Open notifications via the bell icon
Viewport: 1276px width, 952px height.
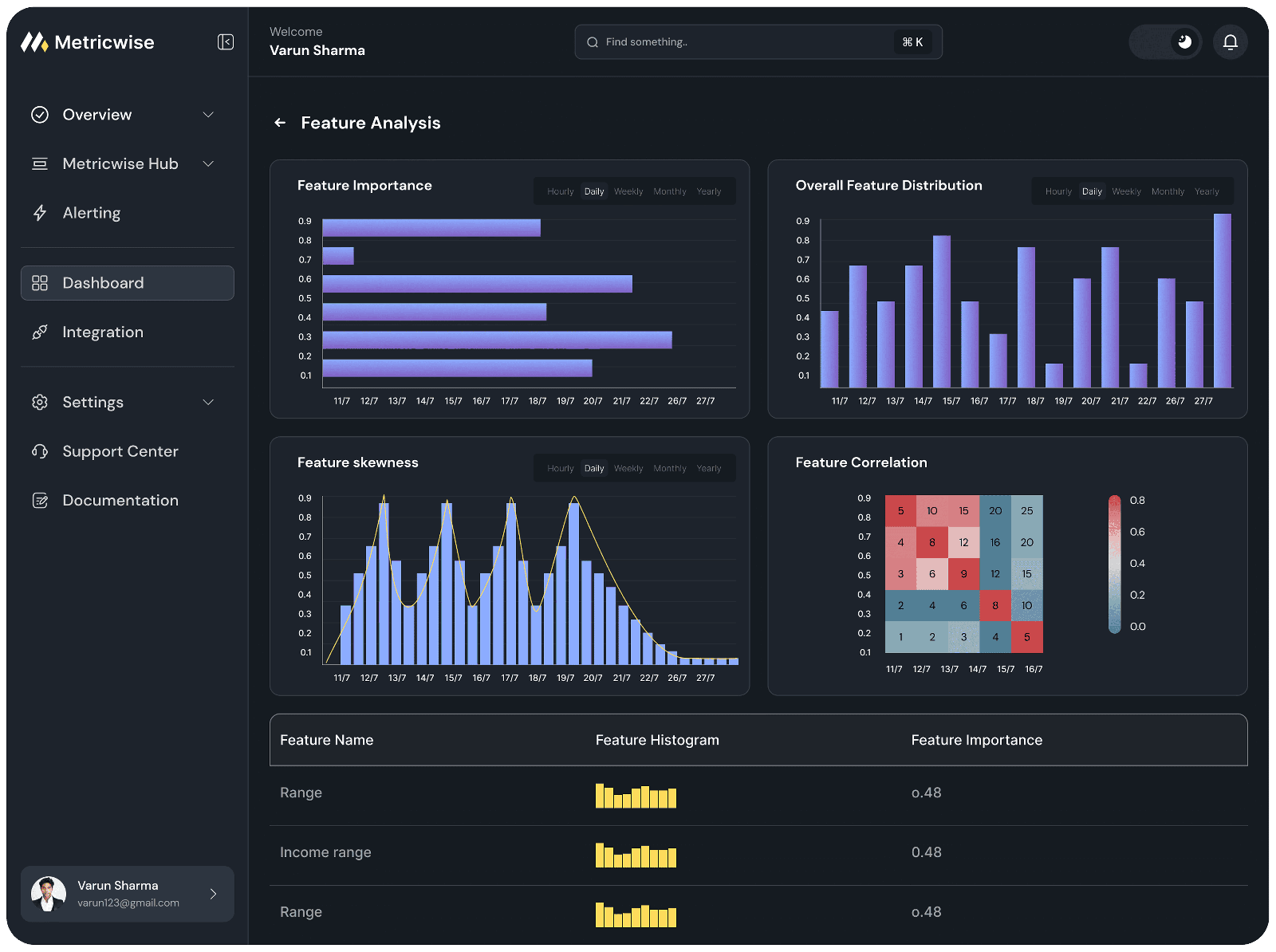(x=1231, y=42)
